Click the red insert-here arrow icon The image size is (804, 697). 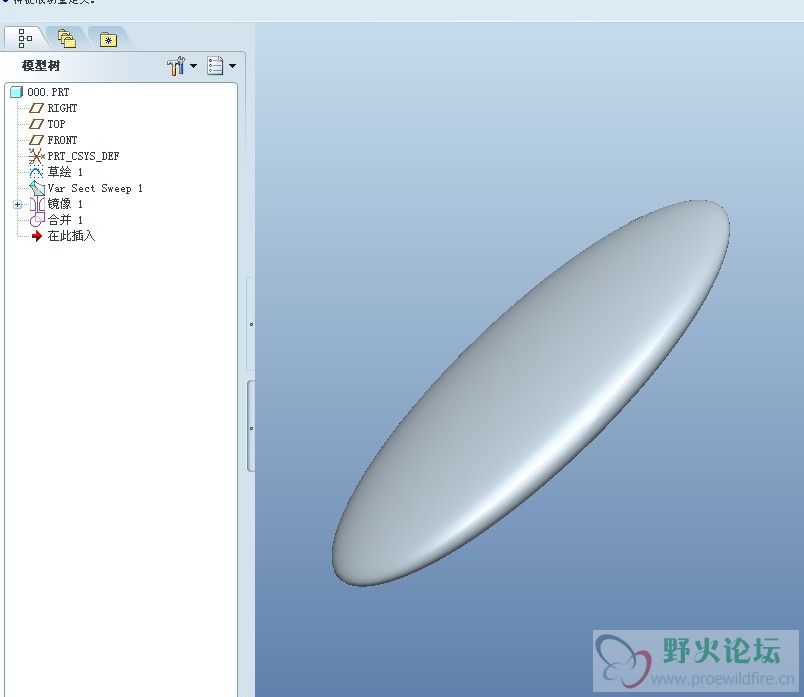pyautogui.click(x=36, y=236)
